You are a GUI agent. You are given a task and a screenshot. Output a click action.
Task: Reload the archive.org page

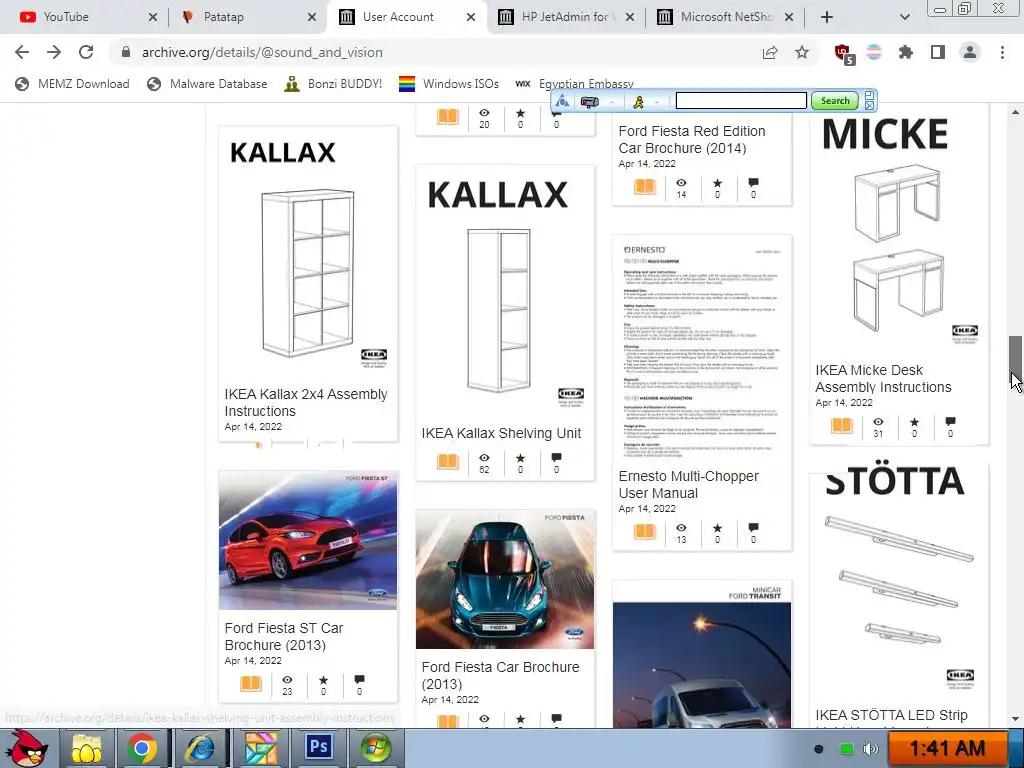[x=86, y=52]
